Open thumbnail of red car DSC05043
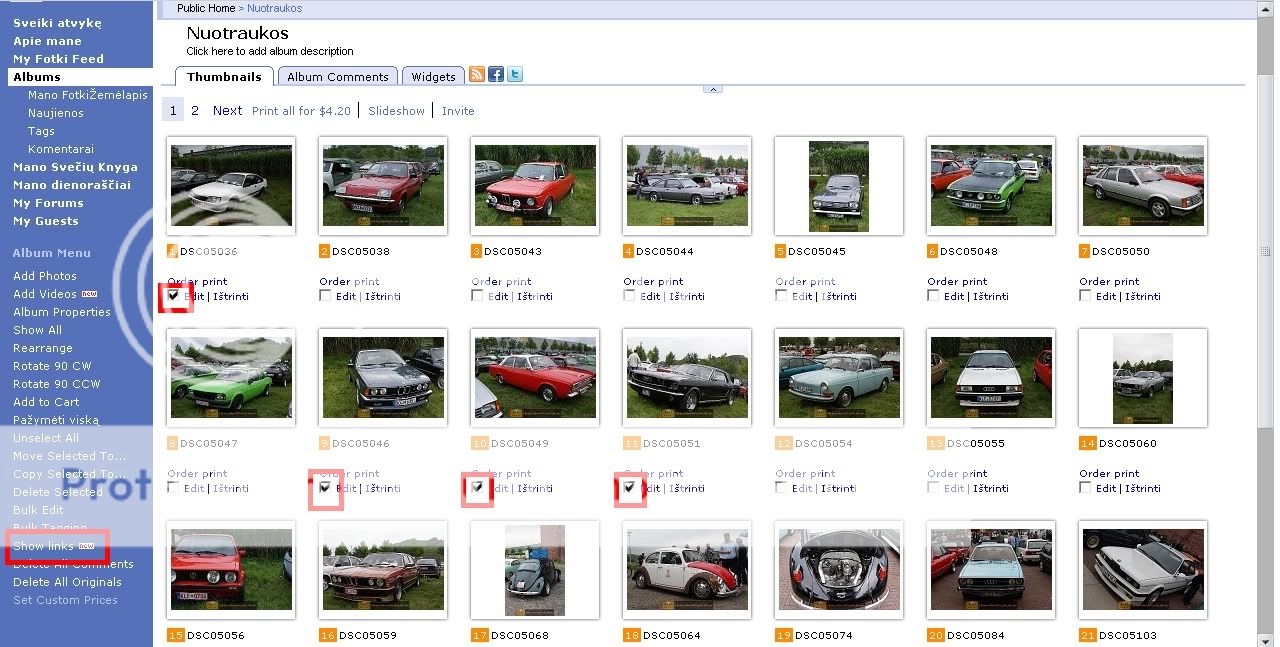The width and height of the screenshot is (1280, 647). pos(535,185)
